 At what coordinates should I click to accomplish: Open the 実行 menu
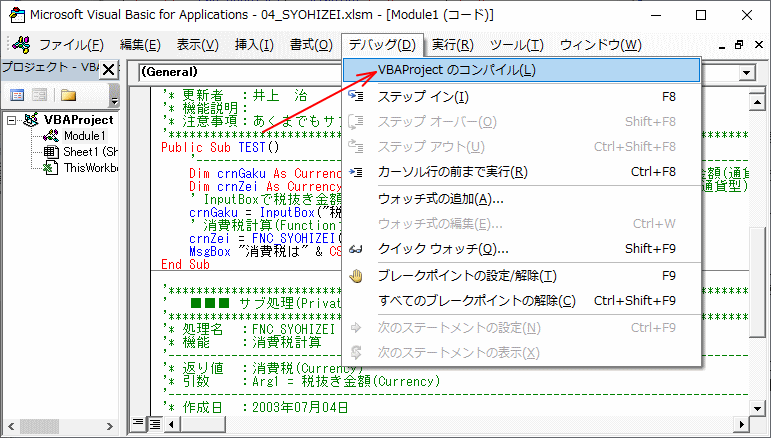tap(452, 45)
